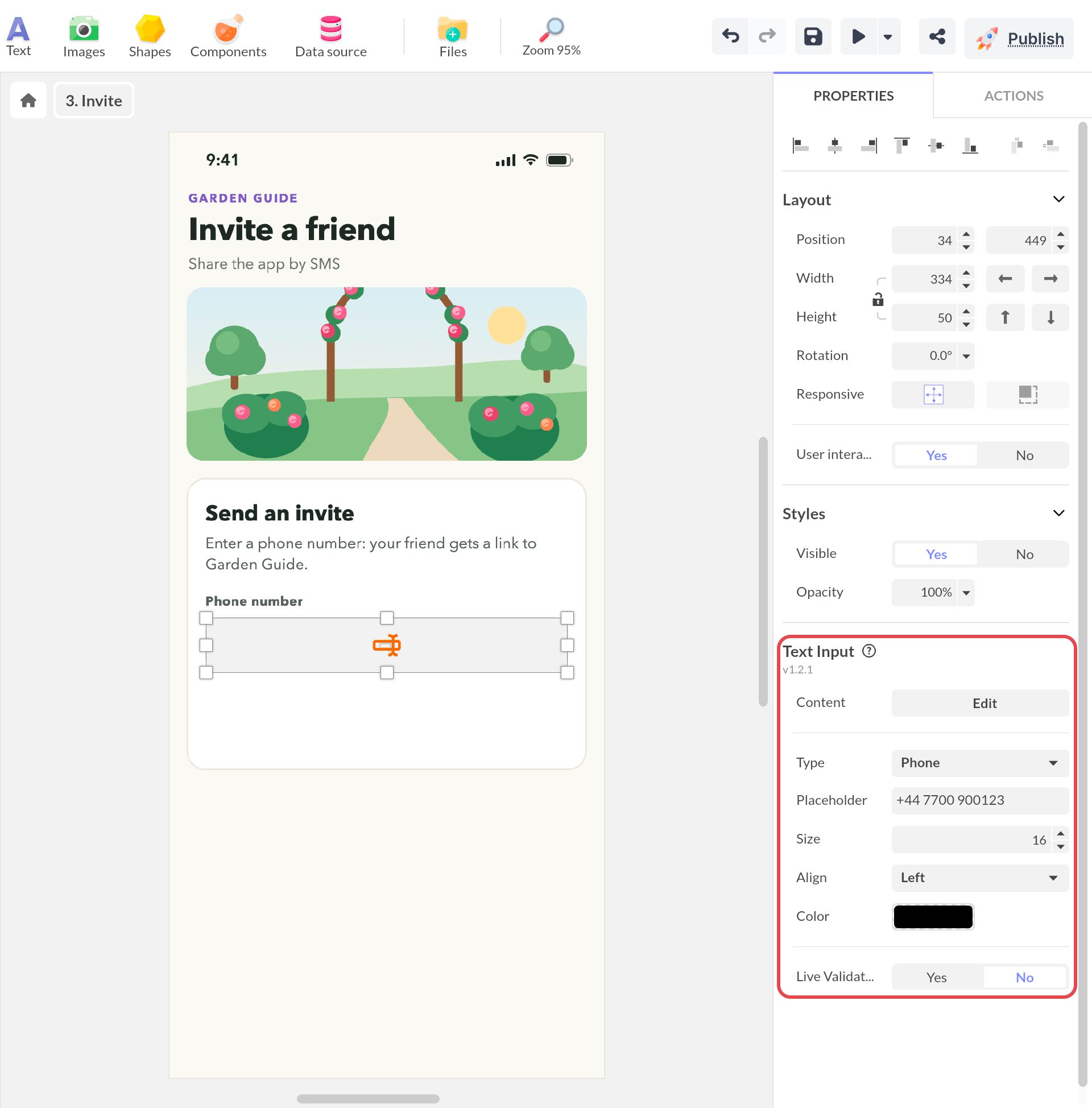
Task: Set Visible to No
Action: coord(1024,554)
